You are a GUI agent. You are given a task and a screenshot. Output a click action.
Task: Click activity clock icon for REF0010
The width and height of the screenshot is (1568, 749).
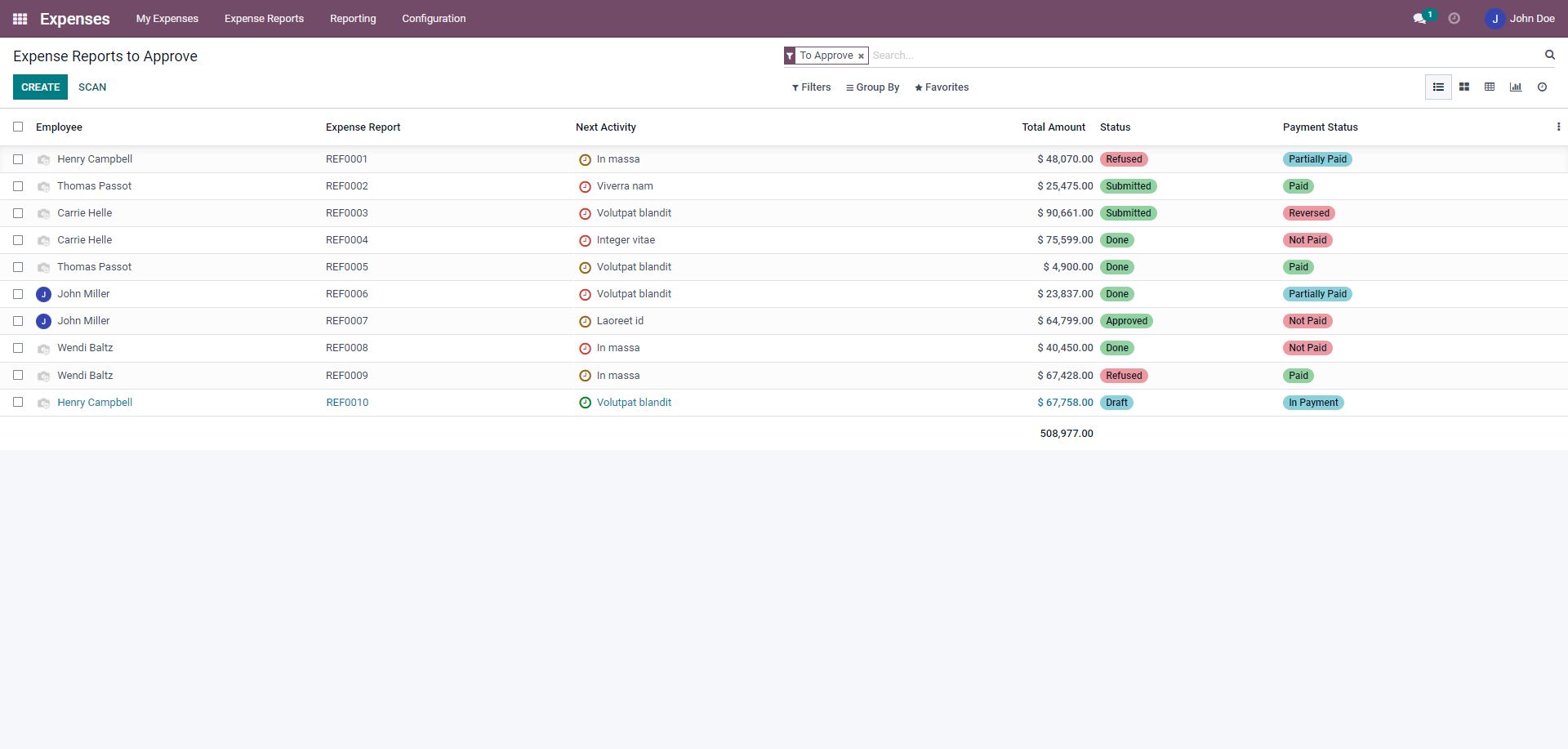tap(585, 403)
